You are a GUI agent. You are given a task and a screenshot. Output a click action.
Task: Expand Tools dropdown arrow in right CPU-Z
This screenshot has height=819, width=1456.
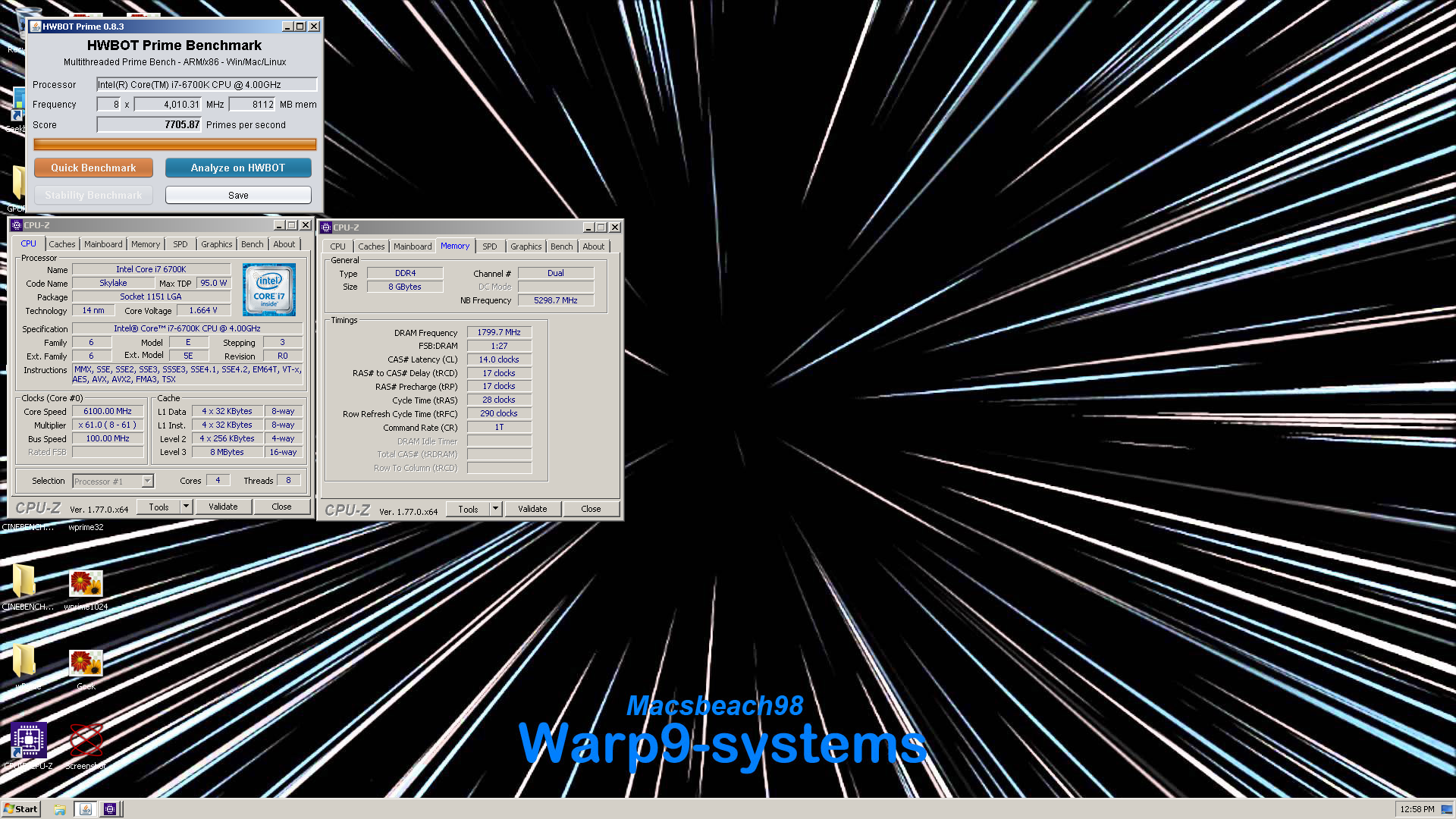point(495,509)
